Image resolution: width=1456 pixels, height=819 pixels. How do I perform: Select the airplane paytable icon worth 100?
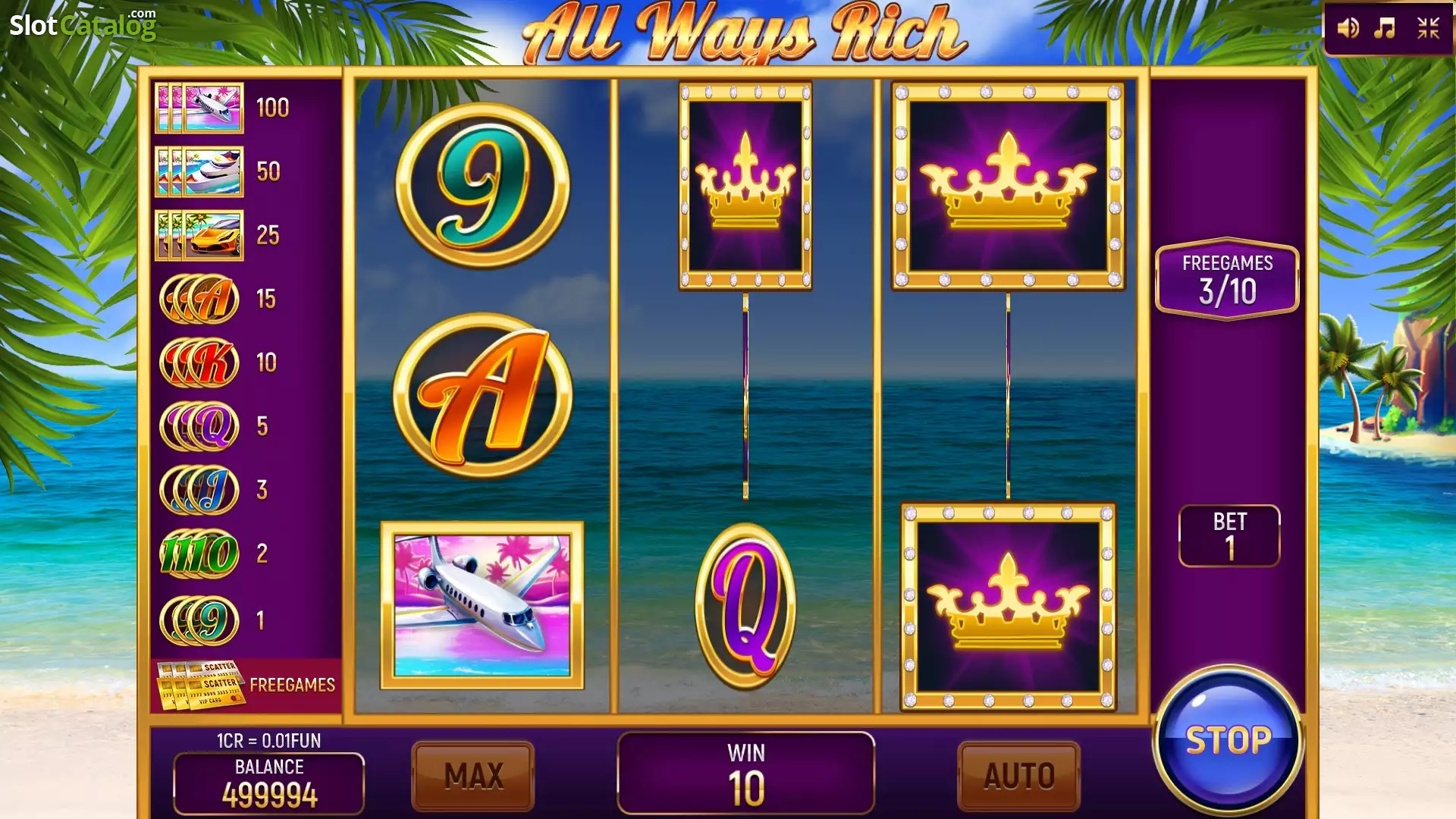[x=199, y=108]
